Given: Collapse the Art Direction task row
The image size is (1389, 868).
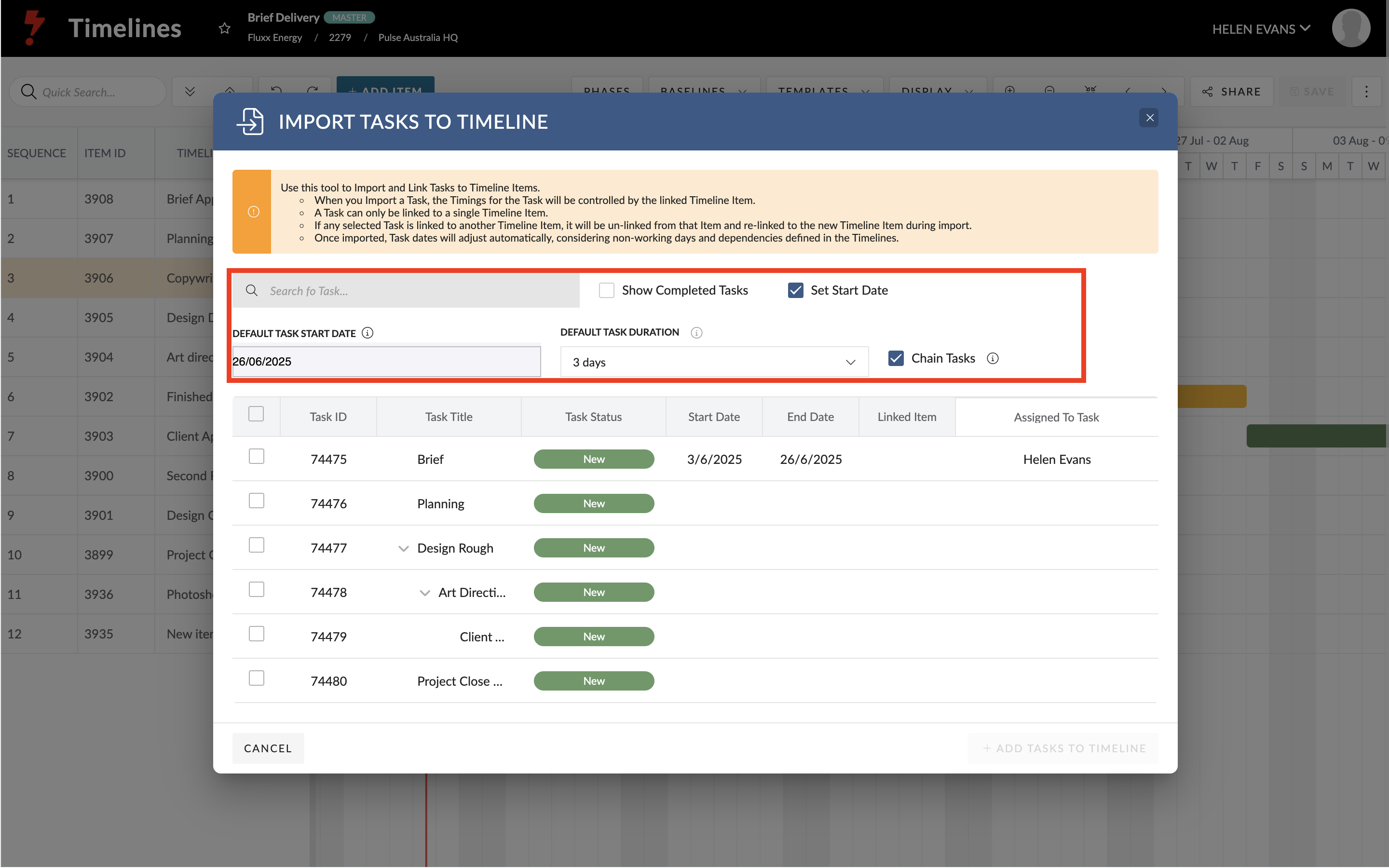Looking at the screenshot, I should pyautogui.click(x=425, y=593).
